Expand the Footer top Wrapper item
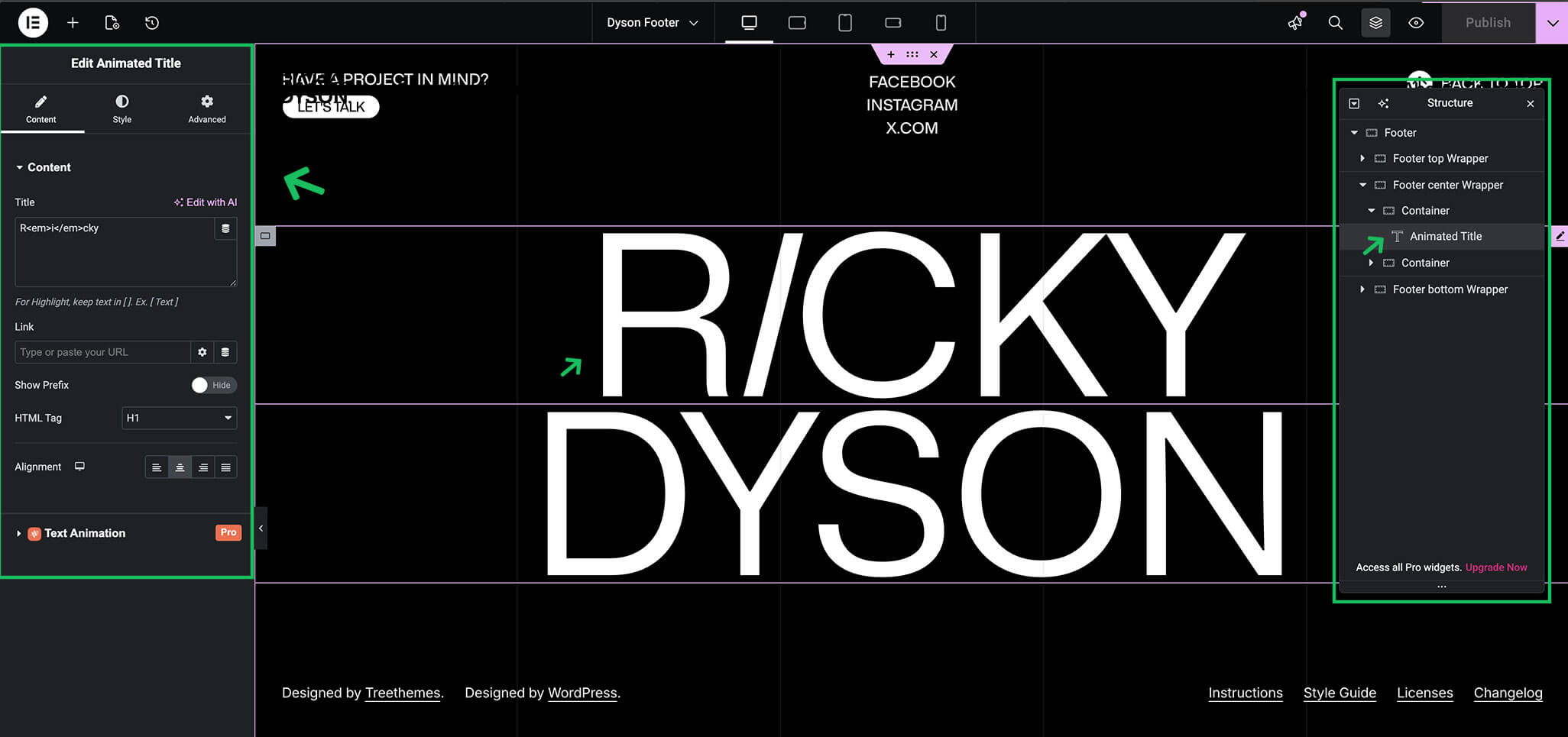Screen dimensions: 1568x737 pos(1362,159)
